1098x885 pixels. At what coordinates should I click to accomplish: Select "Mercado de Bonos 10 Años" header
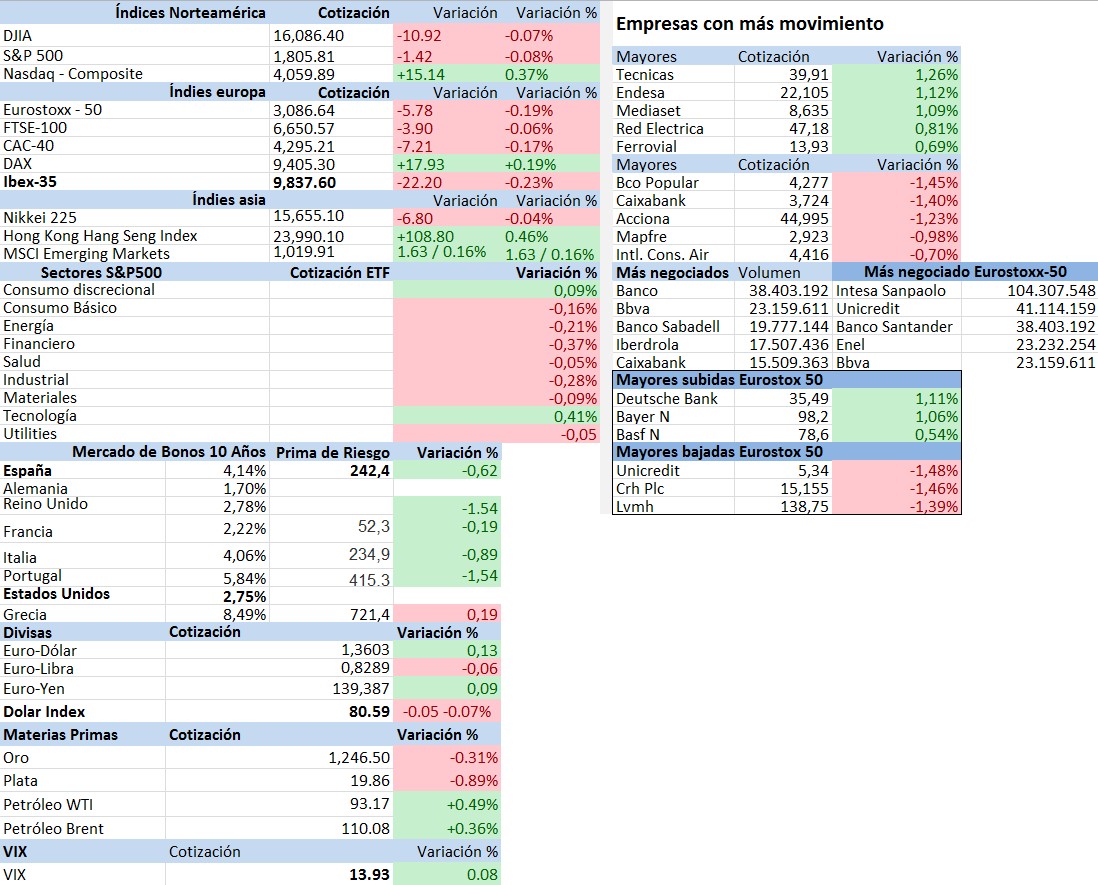point(169,452)
